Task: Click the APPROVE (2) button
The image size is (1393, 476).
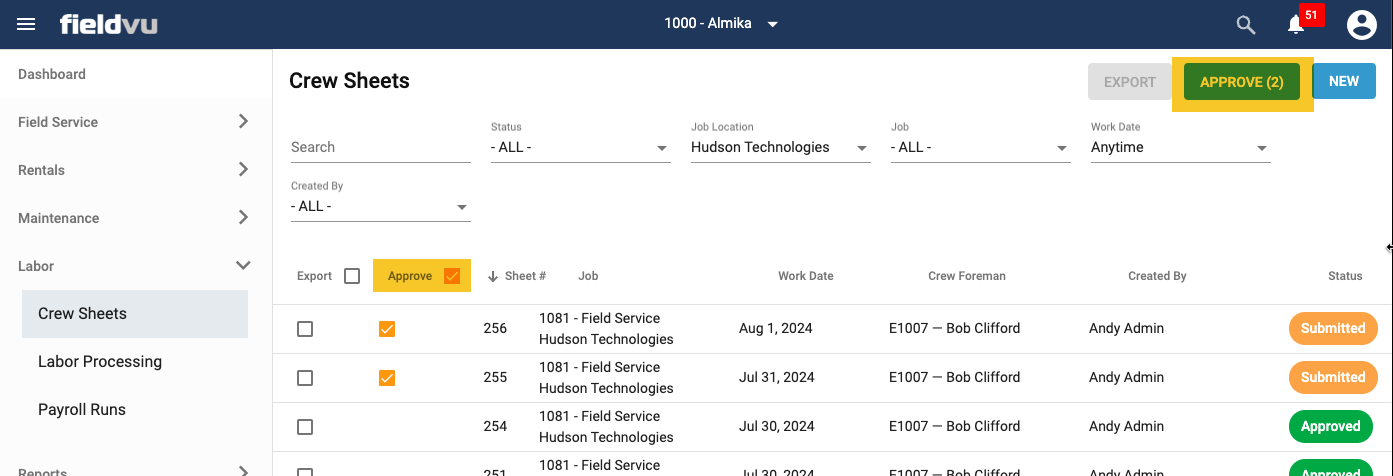Action: [x=1242, y=82]
